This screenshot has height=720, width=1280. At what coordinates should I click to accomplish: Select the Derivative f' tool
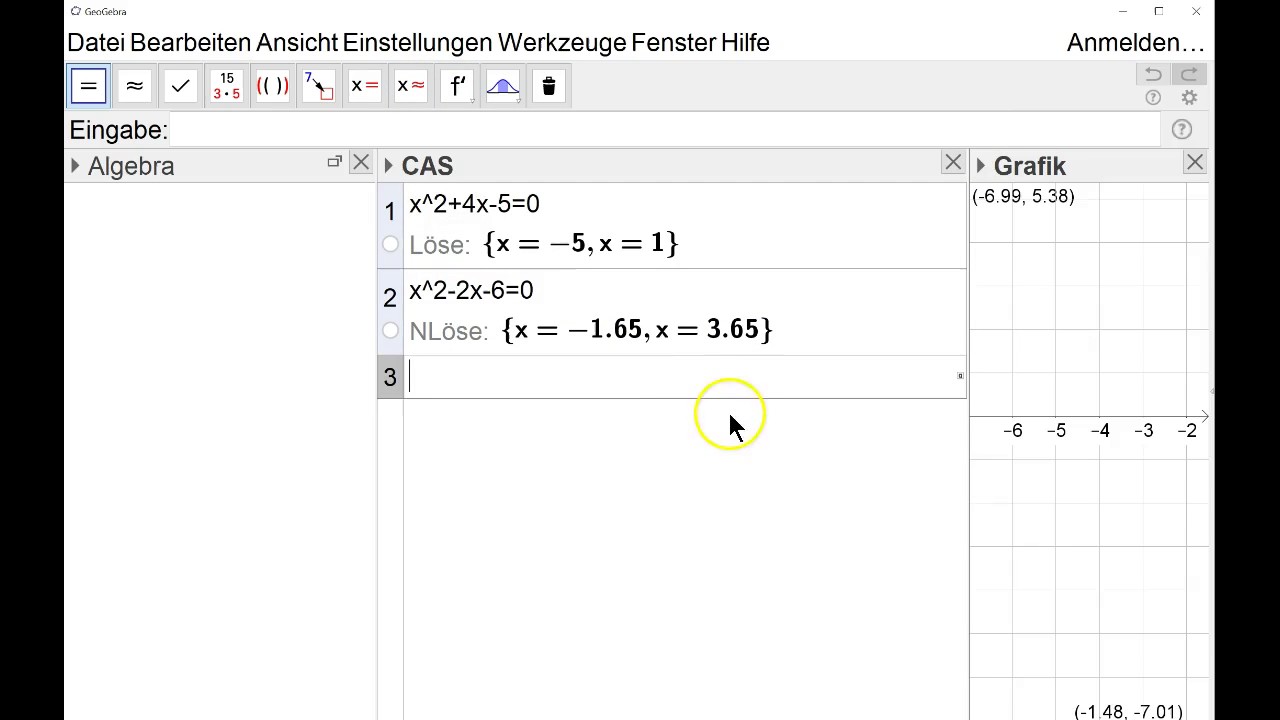click(x=457, y=87)
